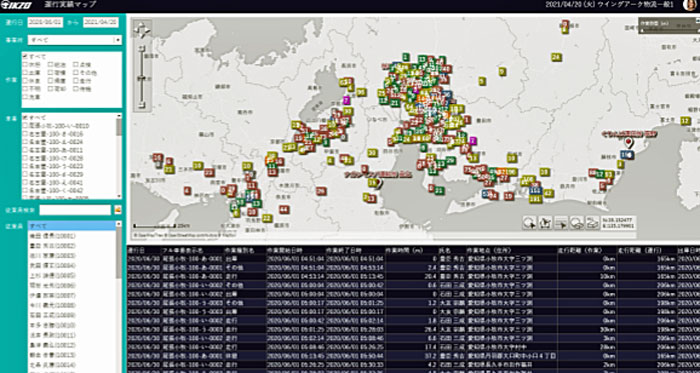Click the map zoom slider handle
The image size is (700, 373).
pyautogui.click(x=142, y=79)
